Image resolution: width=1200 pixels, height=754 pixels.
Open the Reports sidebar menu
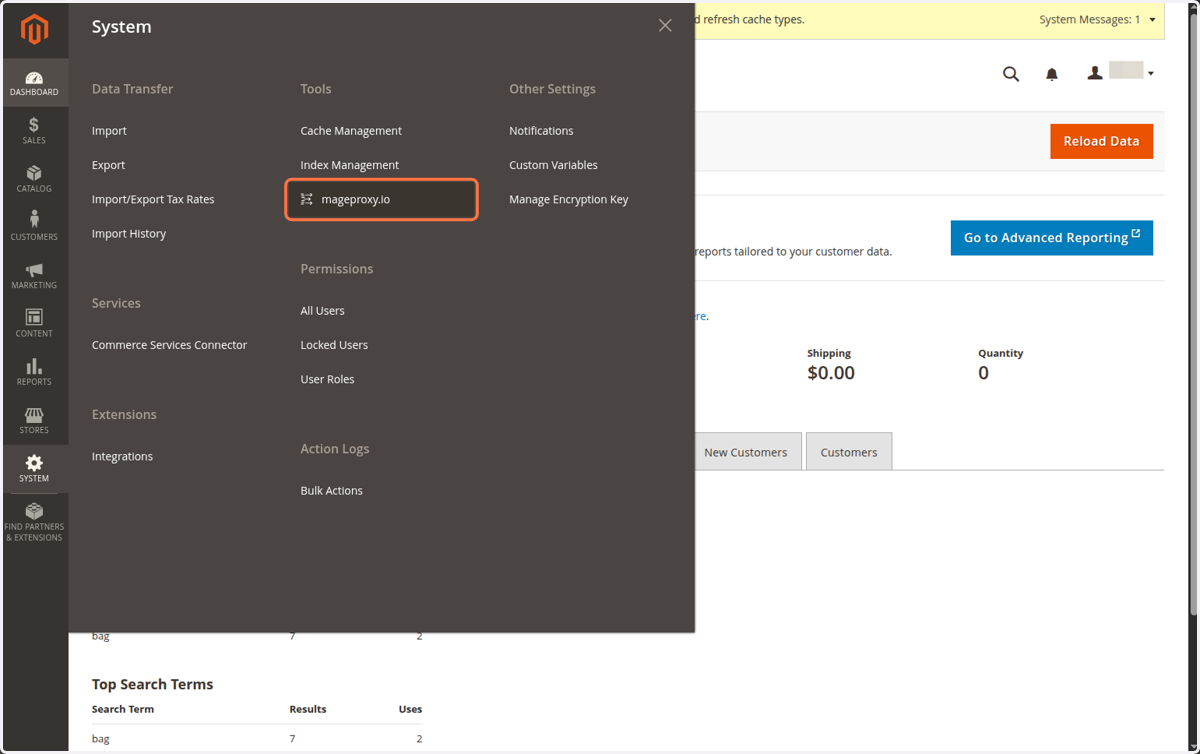coord(34,372)
